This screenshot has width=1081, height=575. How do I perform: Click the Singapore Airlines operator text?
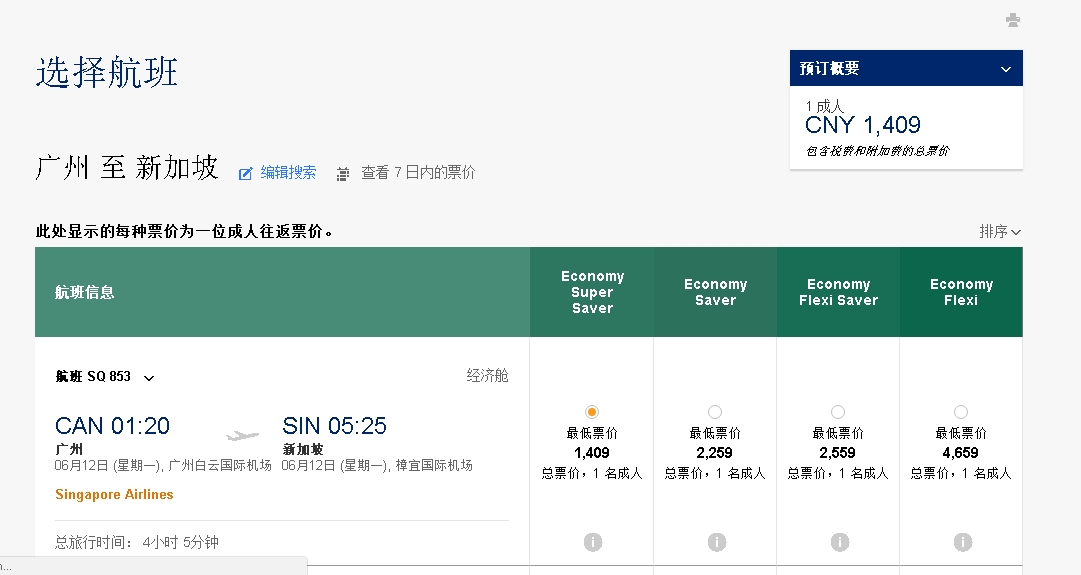pyautogui.click(x=114, y=494)
